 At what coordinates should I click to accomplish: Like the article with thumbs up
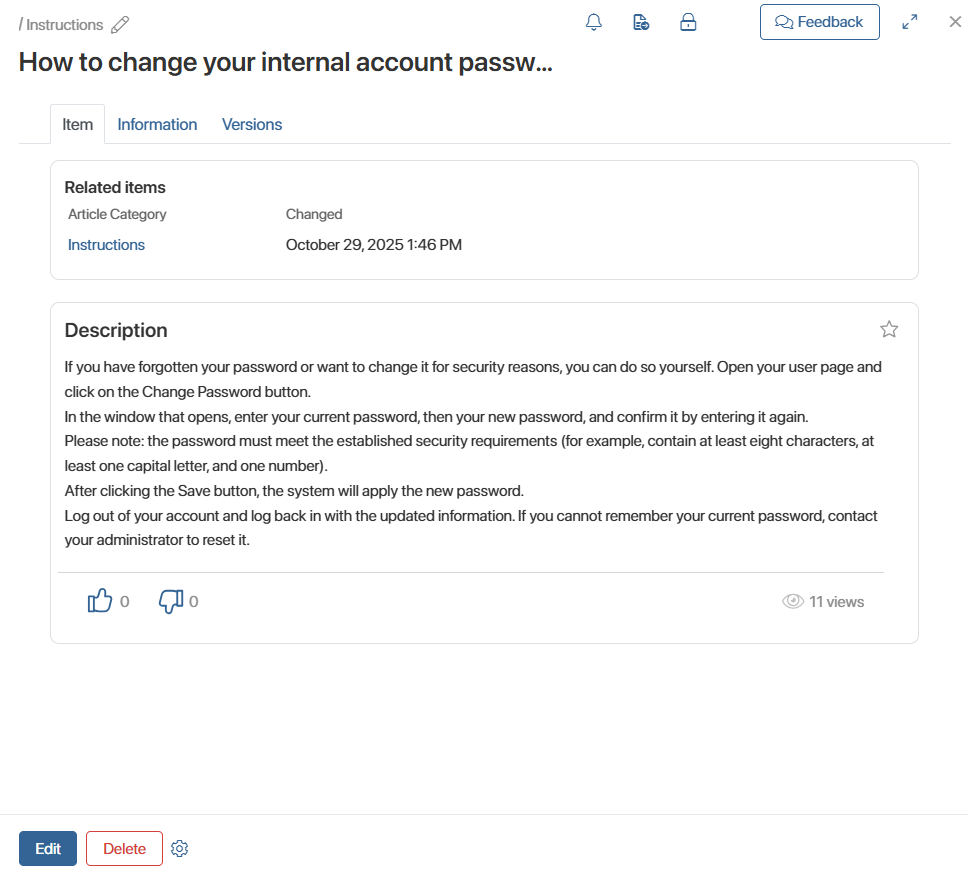click(x=100, y=601)
